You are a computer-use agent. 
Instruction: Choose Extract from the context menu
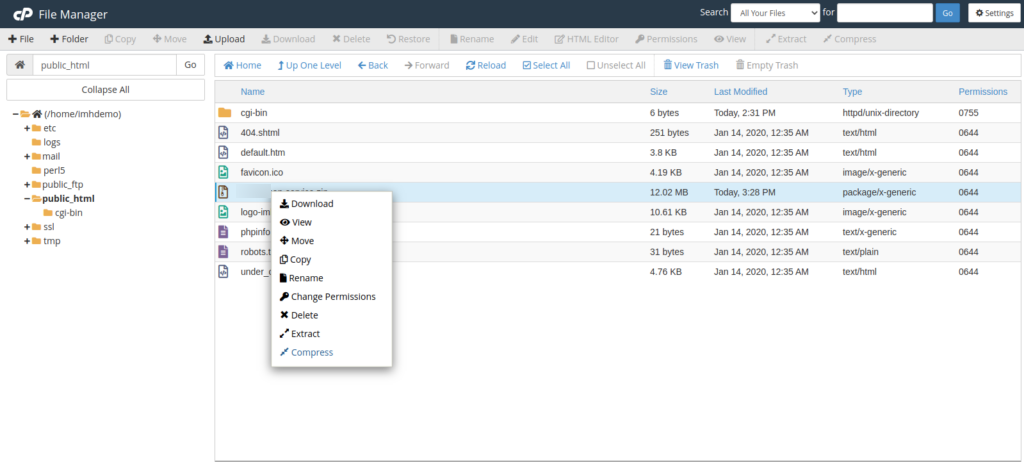[x=304, y=334]
